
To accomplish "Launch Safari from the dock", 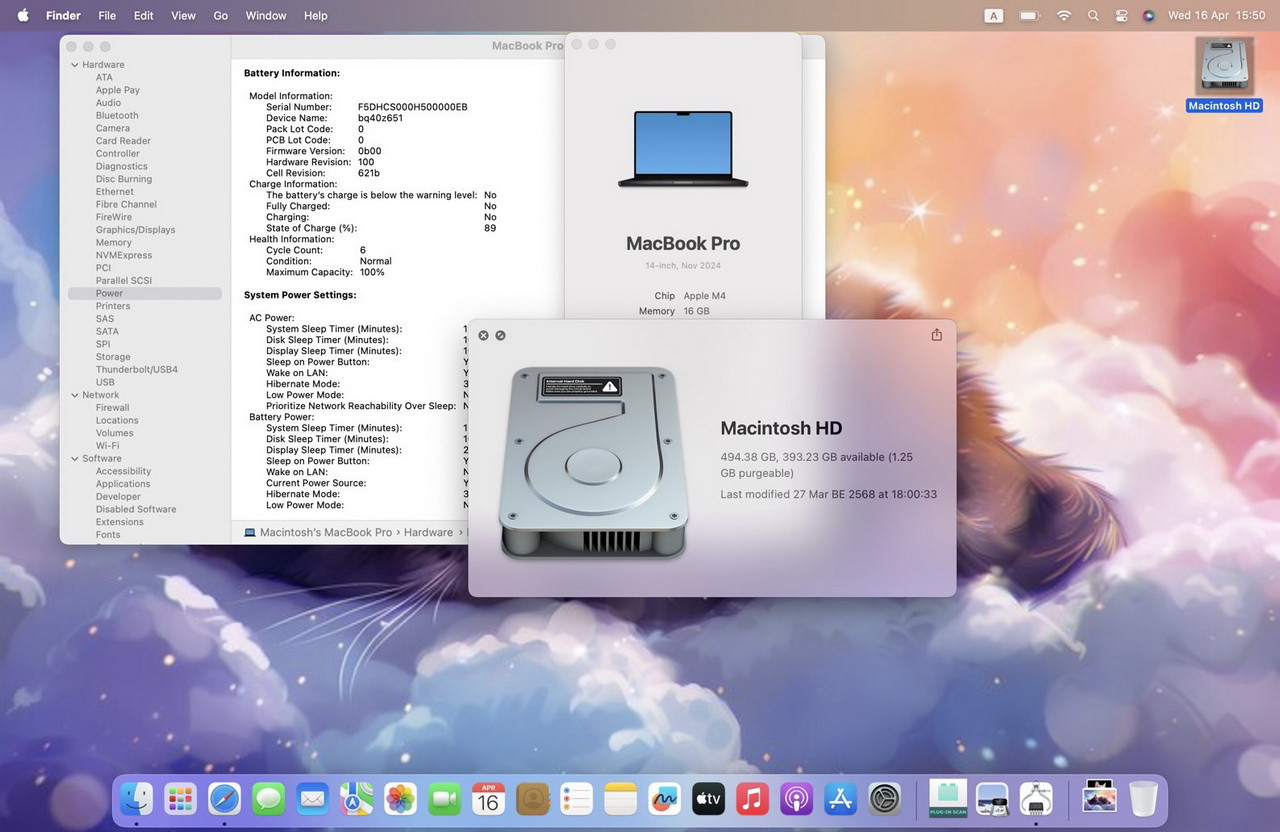I will (224, 799).
